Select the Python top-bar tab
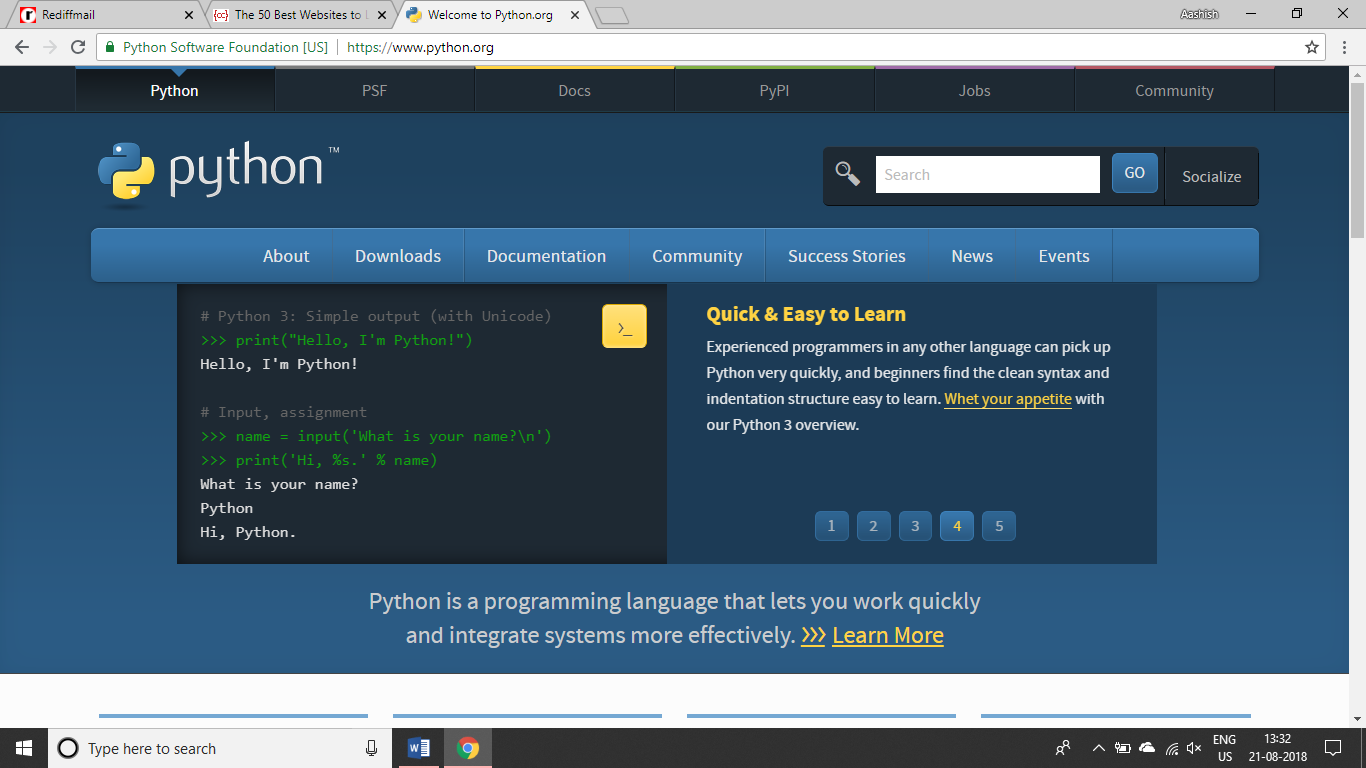The width and height of the screenshot is (1366, 768). [x=174, y=90]
